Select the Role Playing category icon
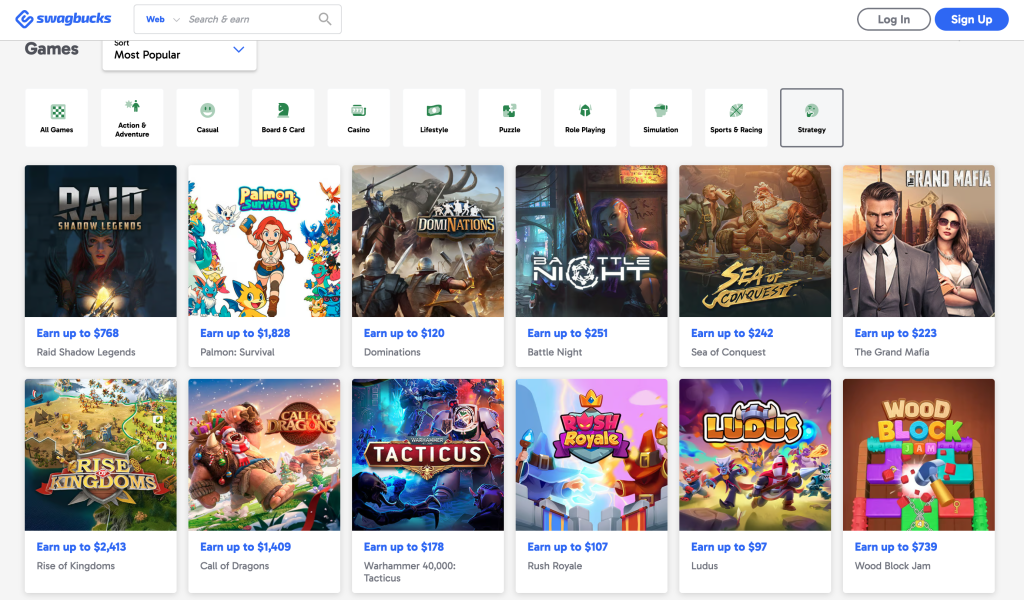1024x600 pixels. (585, 110)
